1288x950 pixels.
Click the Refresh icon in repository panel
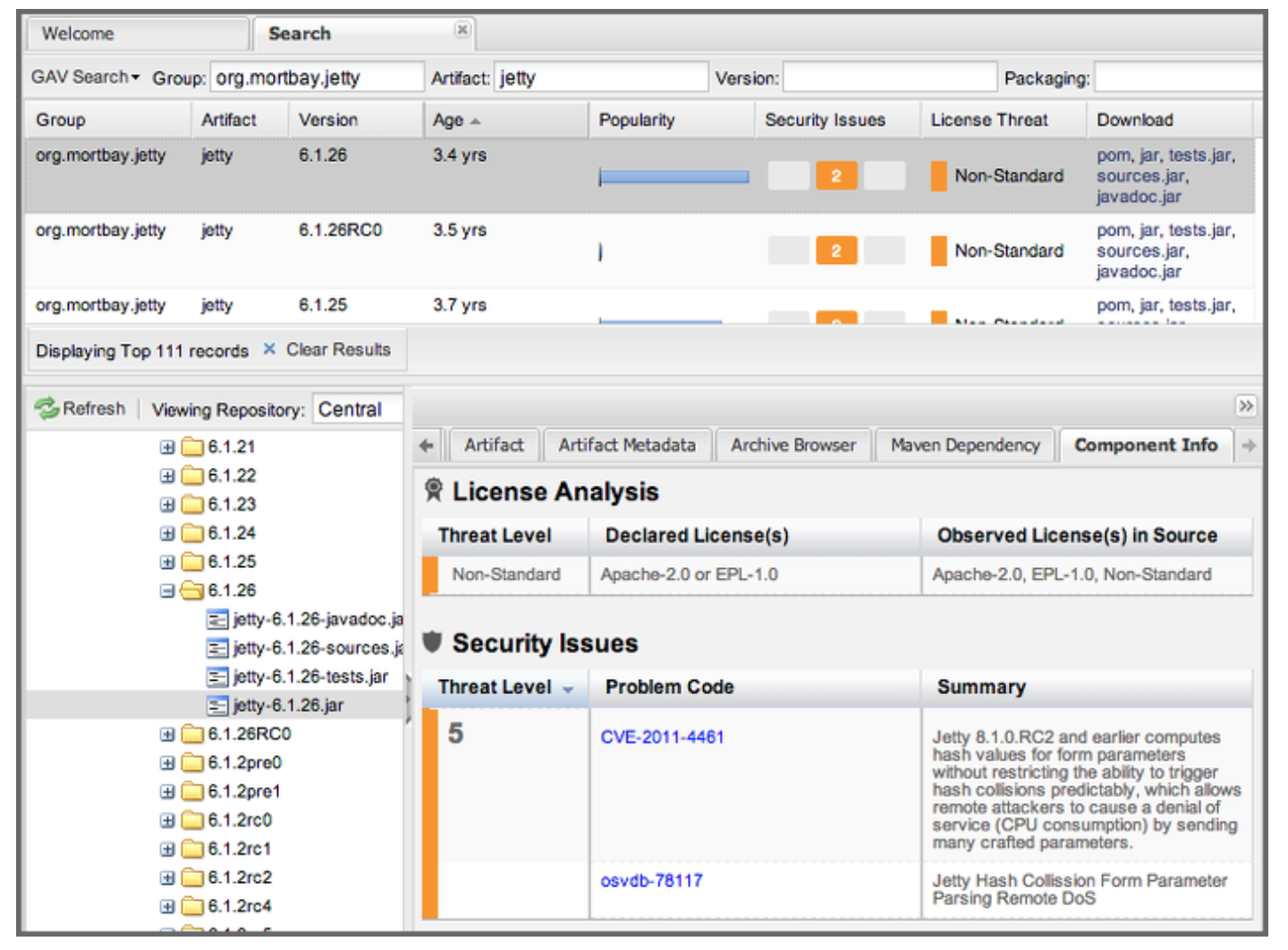46,409
